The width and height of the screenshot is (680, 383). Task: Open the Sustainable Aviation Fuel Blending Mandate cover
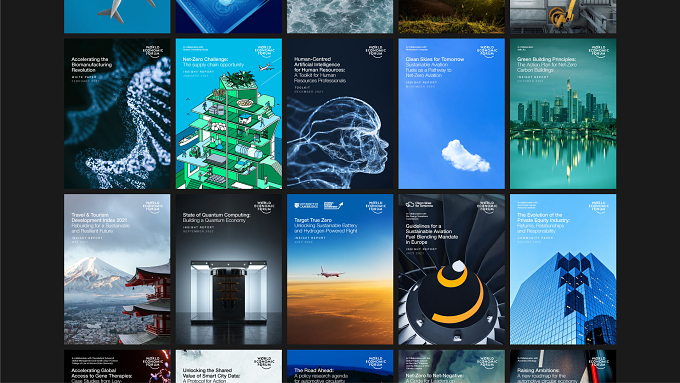[x=451, y=269]
